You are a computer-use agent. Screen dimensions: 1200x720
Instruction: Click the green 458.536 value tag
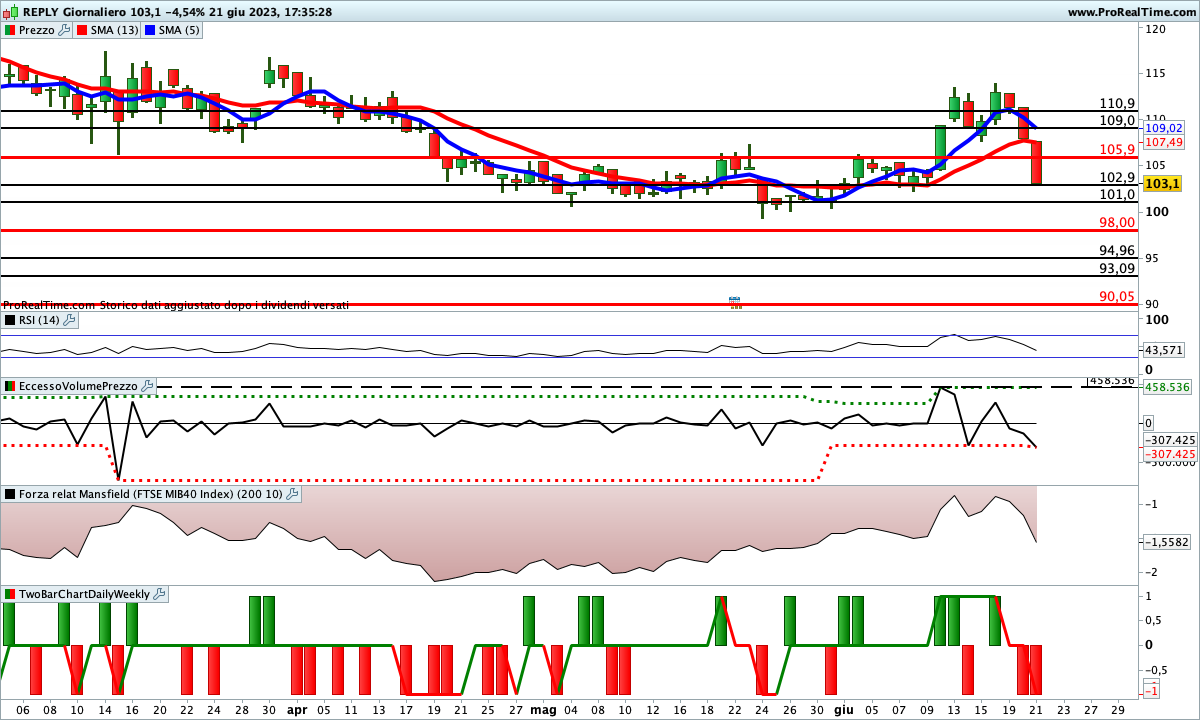pos(1166,386)
